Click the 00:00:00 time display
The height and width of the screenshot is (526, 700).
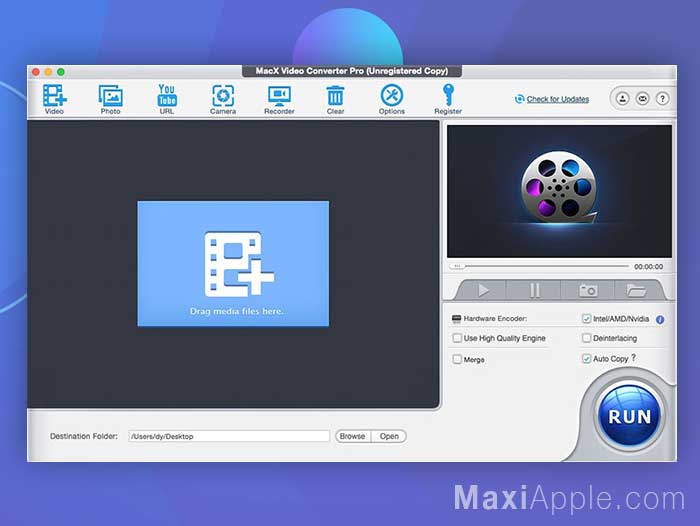click(649, 267)
